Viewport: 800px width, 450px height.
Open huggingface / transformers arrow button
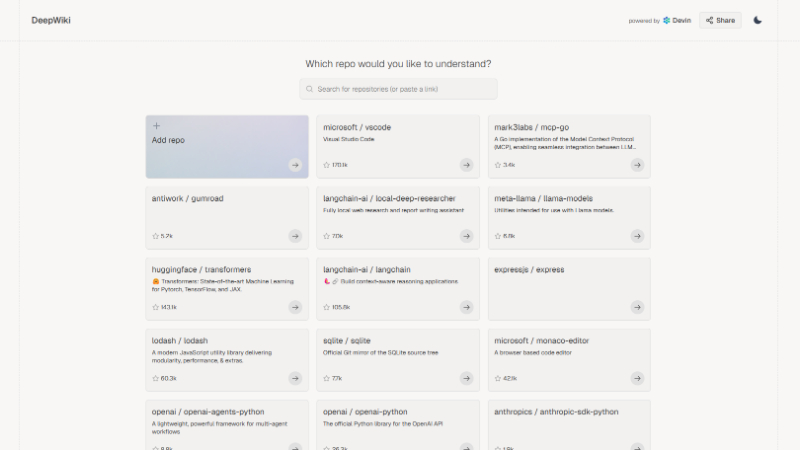(x=295, y=307)
